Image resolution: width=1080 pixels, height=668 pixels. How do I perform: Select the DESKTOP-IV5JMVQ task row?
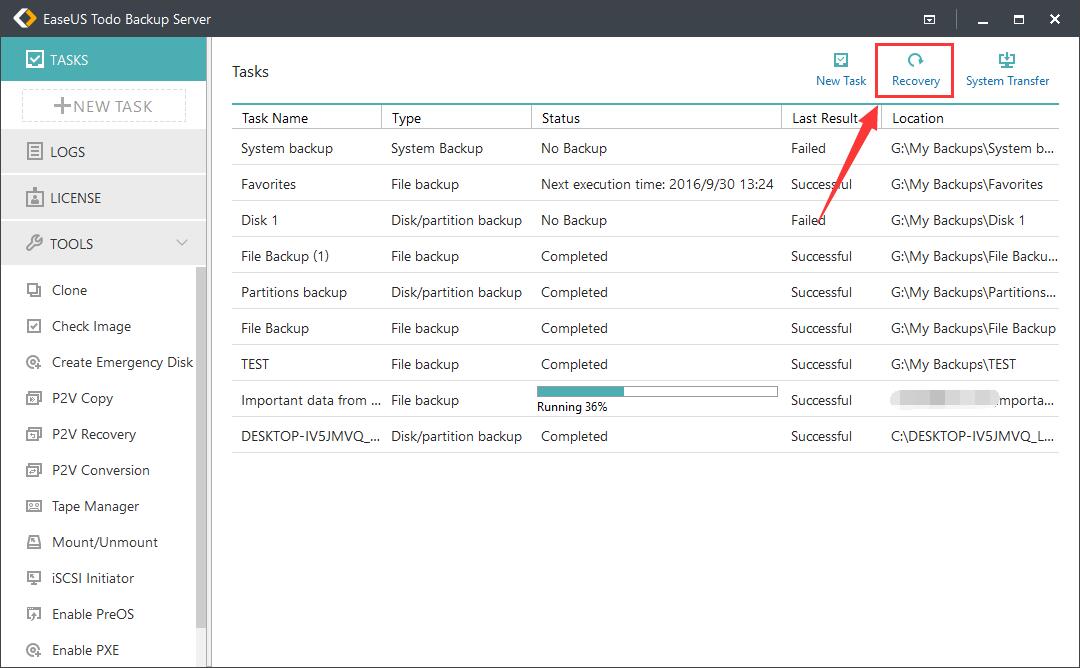point(645,436)
